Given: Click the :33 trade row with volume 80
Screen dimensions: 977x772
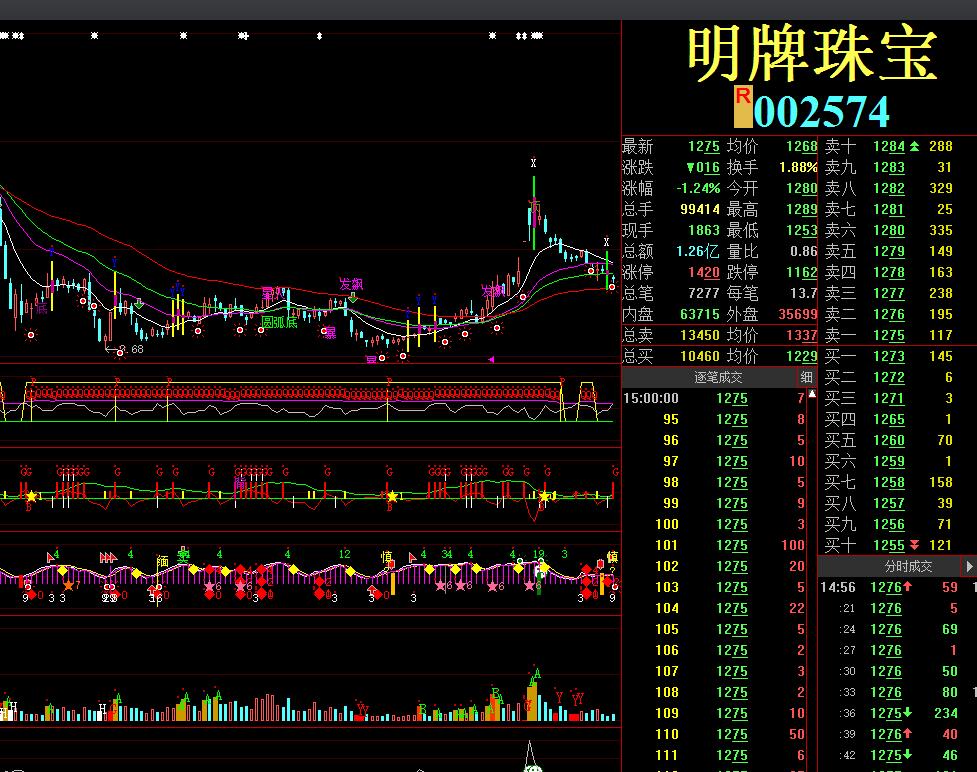Looking at the screenshot, I should (897, 692).
